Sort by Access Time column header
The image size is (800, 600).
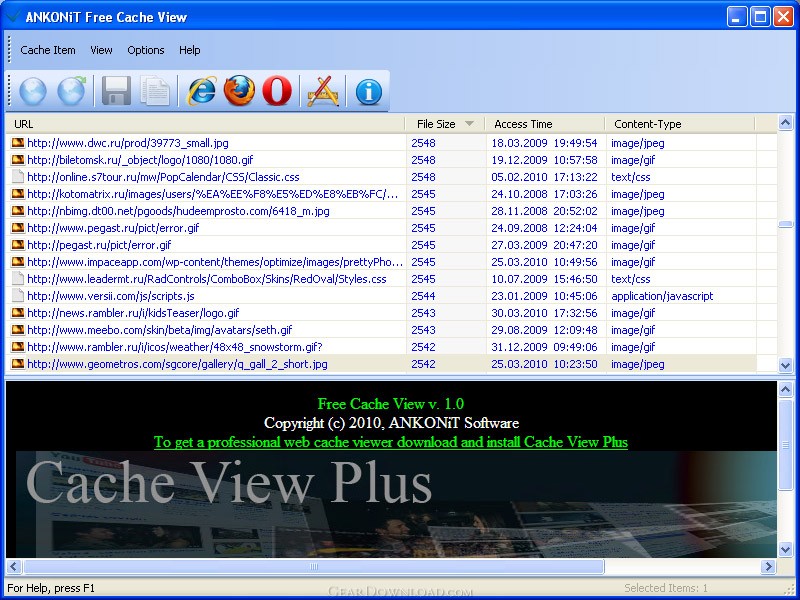coord(544,124)
